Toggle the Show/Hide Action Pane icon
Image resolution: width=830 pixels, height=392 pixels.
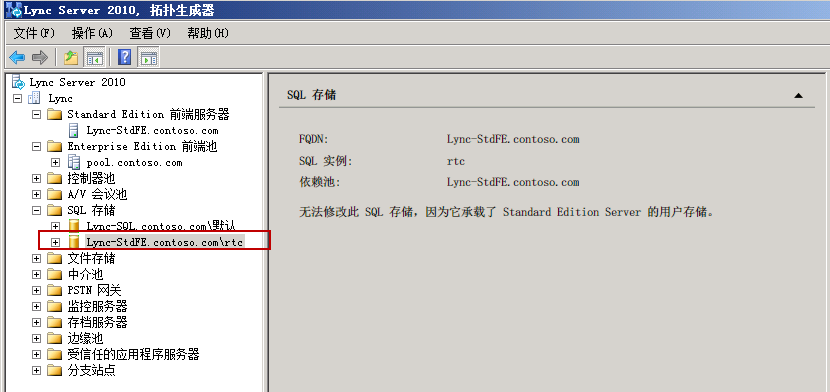tap(149, 57)
